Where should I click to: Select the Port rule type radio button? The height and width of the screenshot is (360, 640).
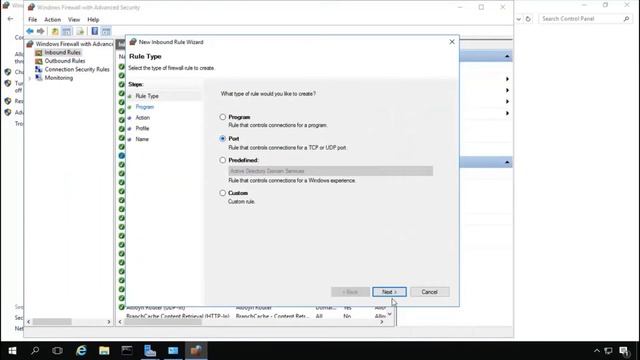[222, 139]
